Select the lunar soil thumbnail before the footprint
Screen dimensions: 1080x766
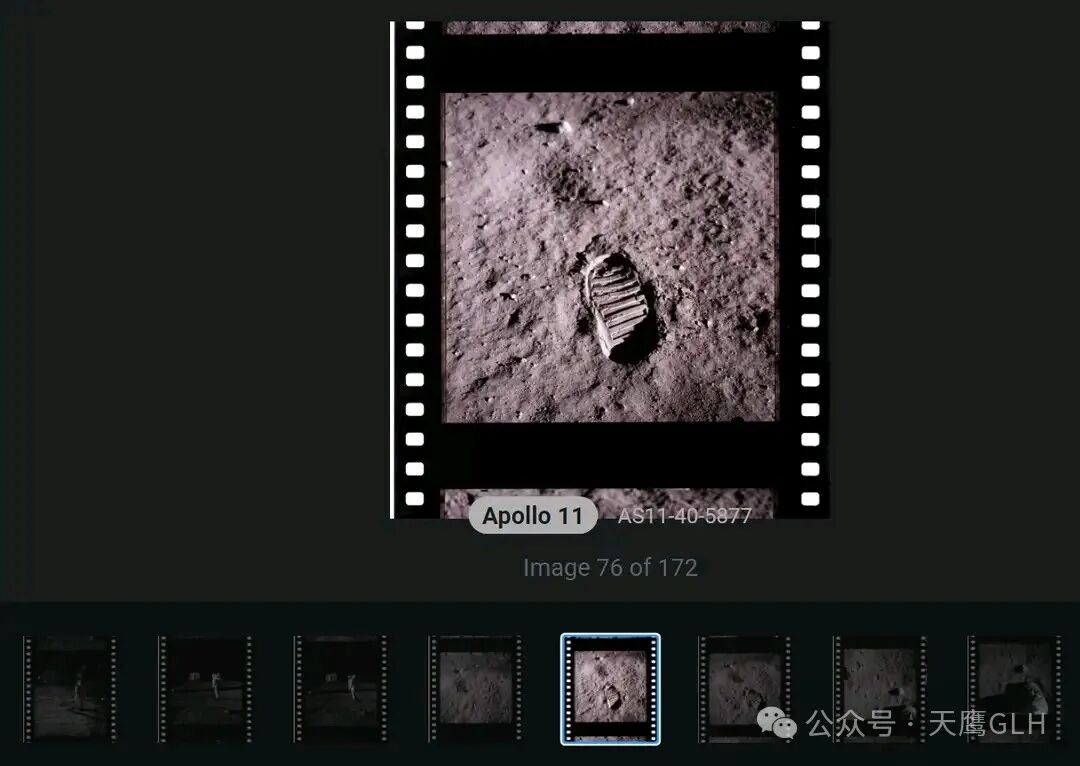click(x=475, y=689)
